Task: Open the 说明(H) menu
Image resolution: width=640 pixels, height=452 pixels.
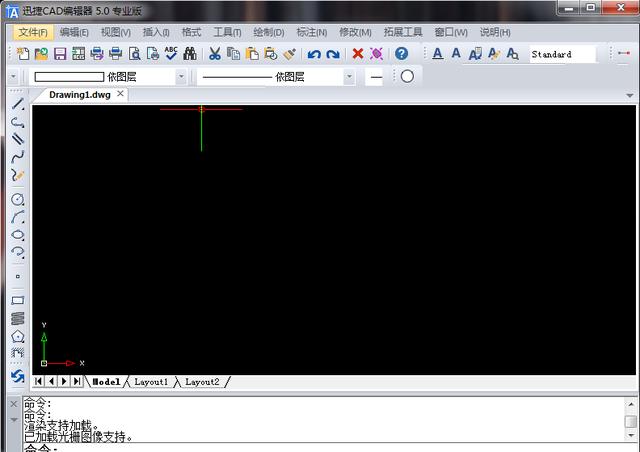Action: pos(495,32)
